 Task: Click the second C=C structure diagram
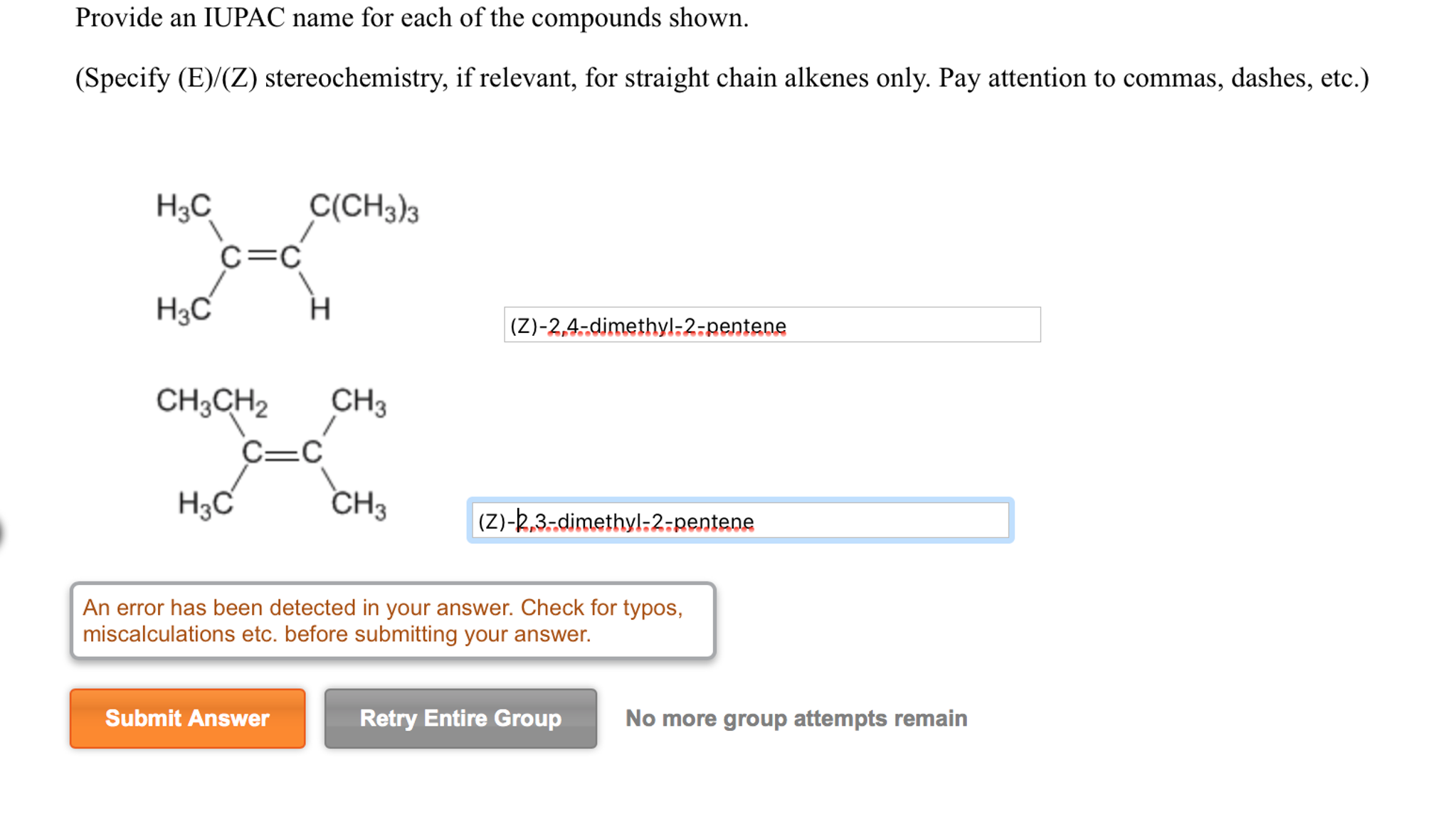click(282, 453)
